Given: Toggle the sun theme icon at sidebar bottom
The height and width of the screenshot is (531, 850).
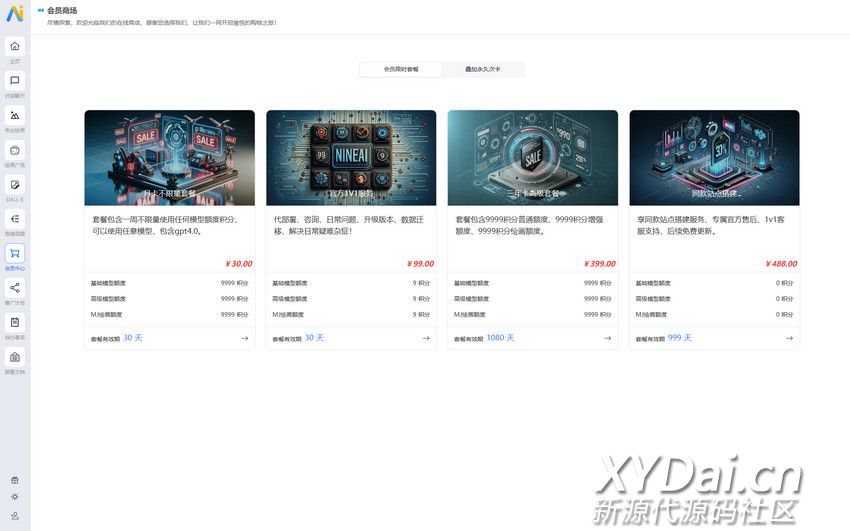Looking at the screenshot, I should click(15, 497).
